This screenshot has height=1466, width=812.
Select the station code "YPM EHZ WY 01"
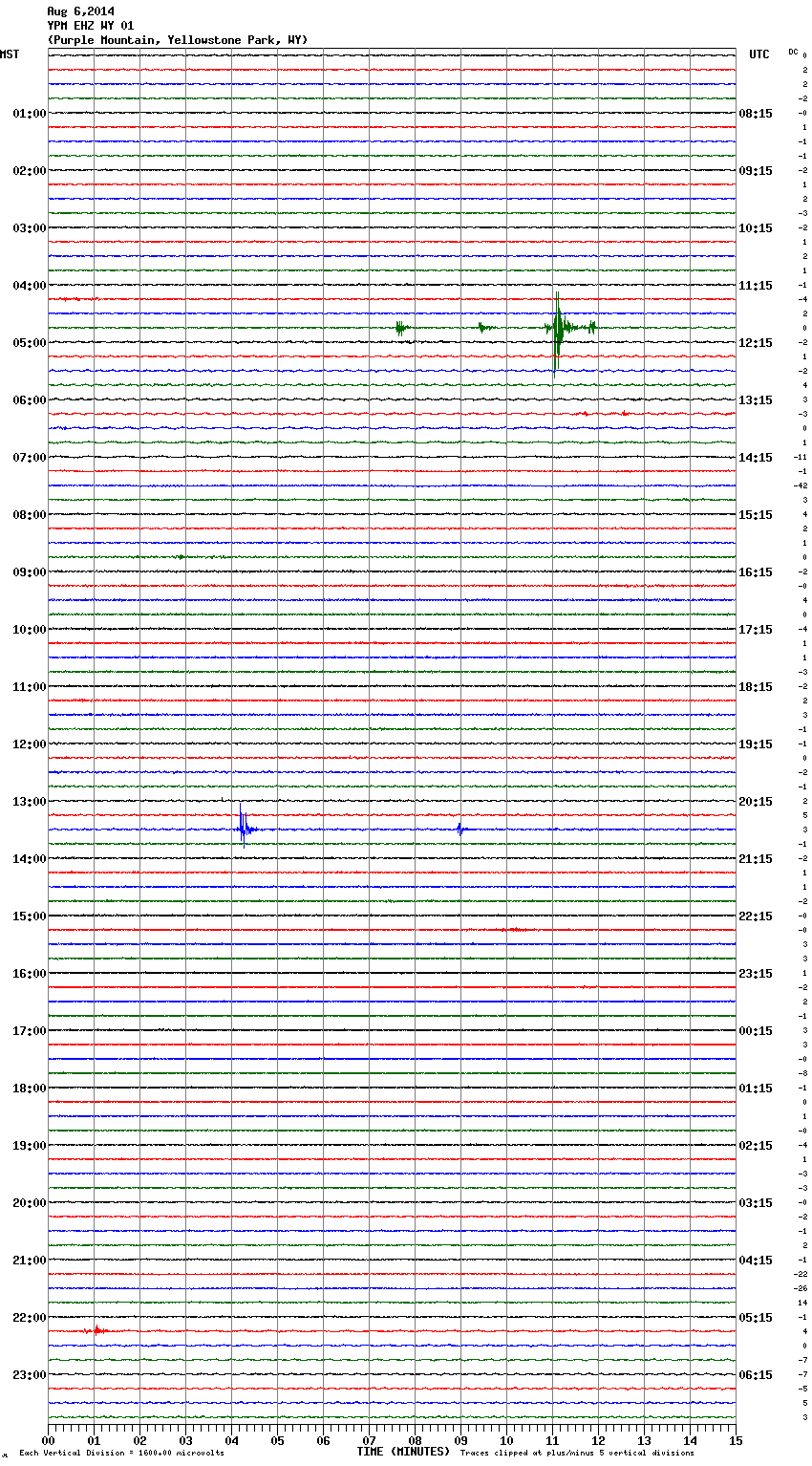click(x=91, y=26)
